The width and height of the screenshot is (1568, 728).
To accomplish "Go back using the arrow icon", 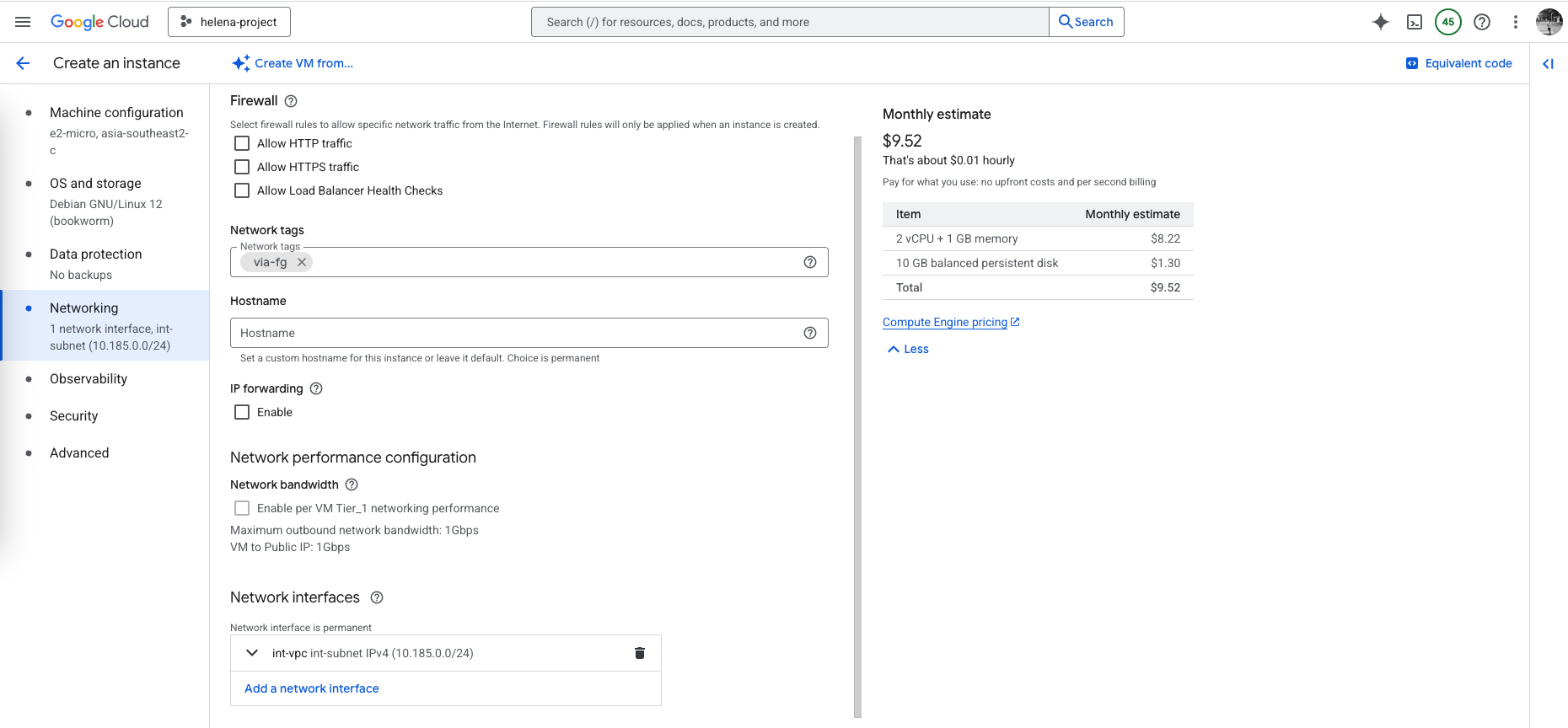I will click(23, 63).
